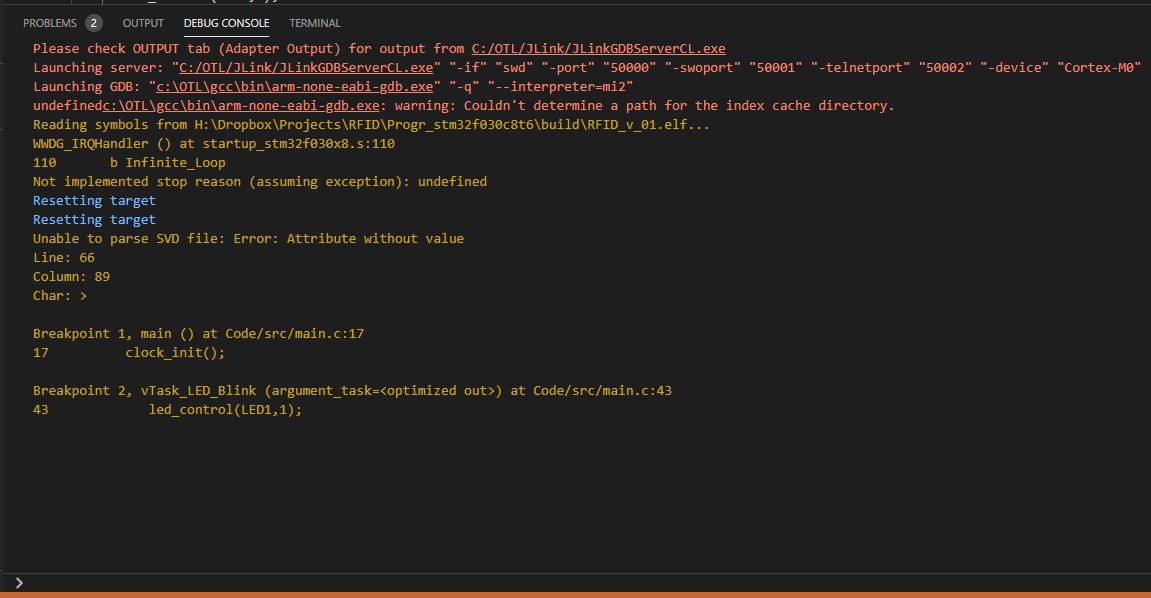Select the 'Char: >' text

click(x=60, y=296)
